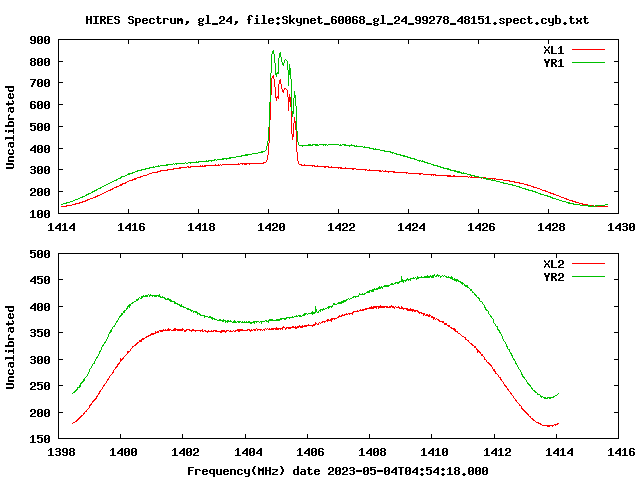Click the upper plot Uncalibrated axis label

coord(10,127)
